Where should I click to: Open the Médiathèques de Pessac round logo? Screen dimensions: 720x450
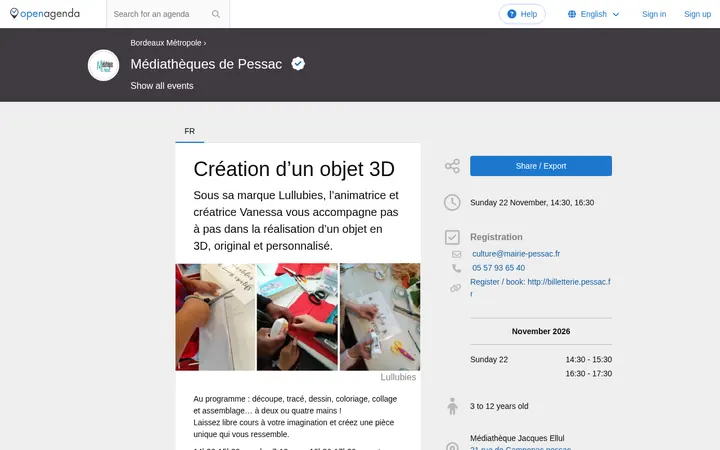[103, 65]
